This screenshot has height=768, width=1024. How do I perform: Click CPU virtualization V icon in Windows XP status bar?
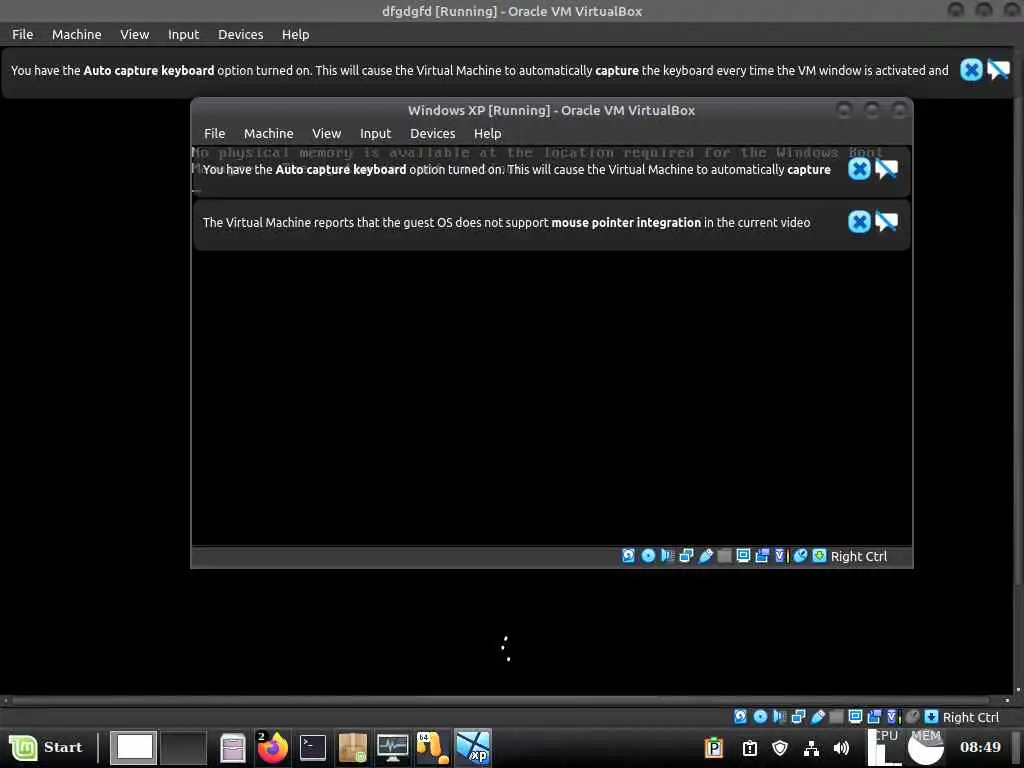781,556
